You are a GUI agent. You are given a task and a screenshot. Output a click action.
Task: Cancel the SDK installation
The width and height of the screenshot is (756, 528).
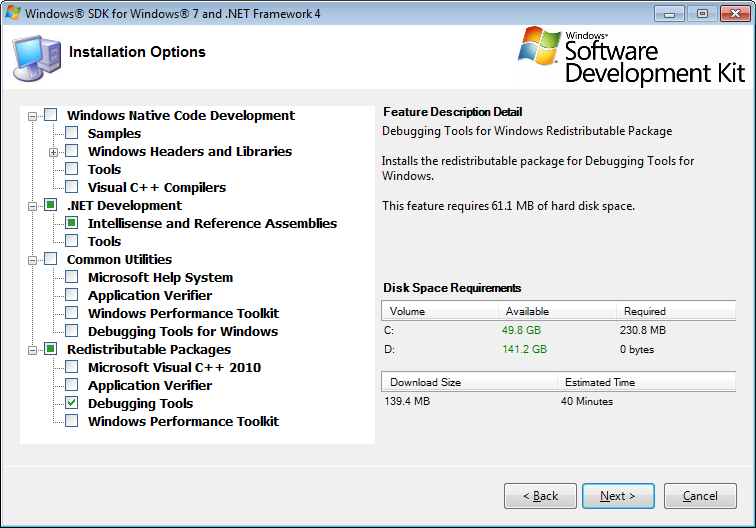click(x=700, y=496)
